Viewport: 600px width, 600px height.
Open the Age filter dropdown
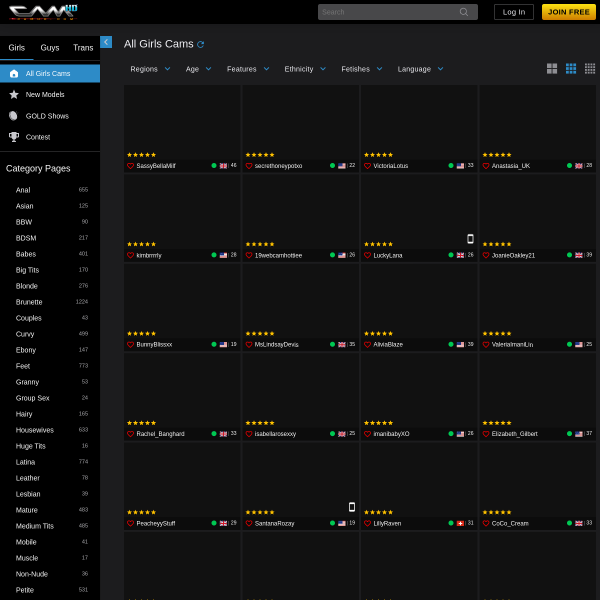point(198,69)
